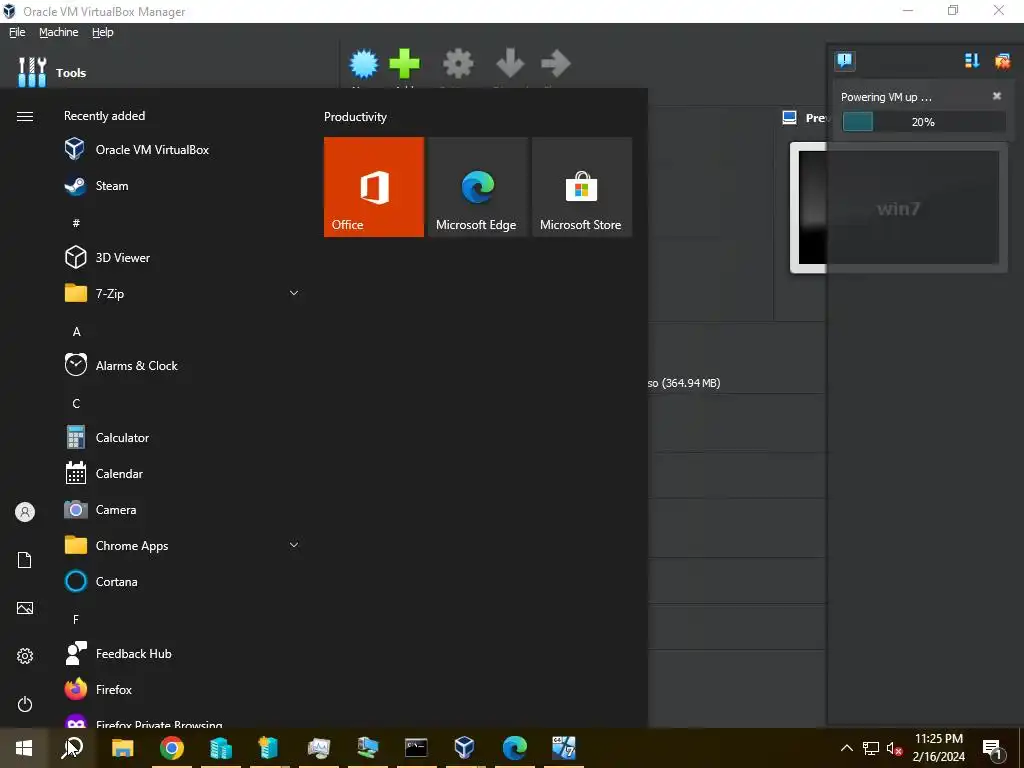
Task: Select the Recently added heading
Action: pyautogui.click(x=104, y=116)
